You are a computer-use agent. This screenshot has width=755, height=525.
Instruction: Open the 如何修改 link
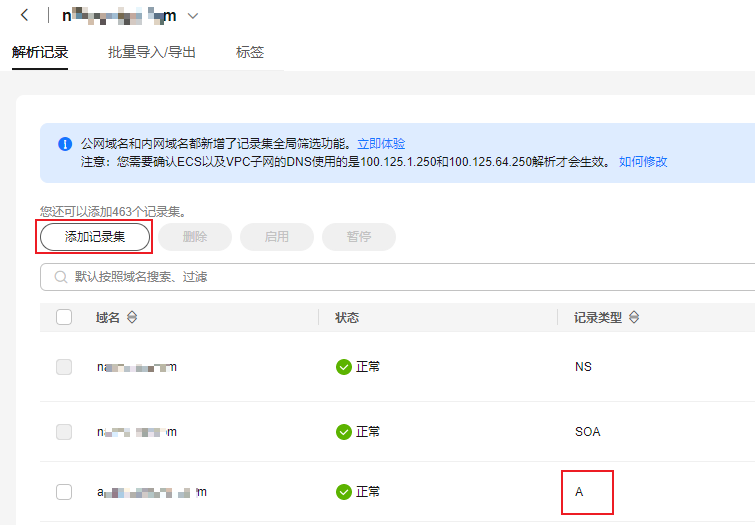click(643, 161)
